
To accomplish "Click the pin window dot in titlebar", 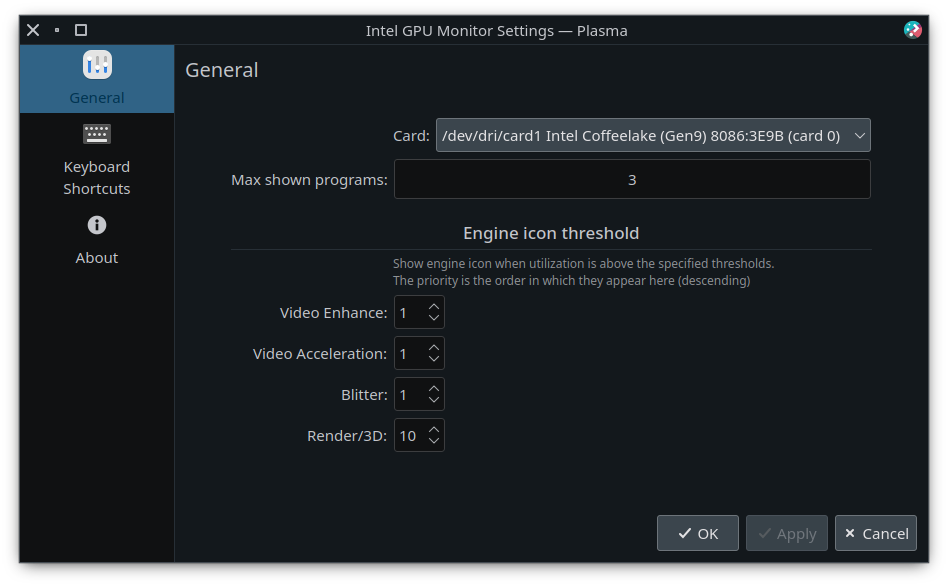I will click(57, 30).
